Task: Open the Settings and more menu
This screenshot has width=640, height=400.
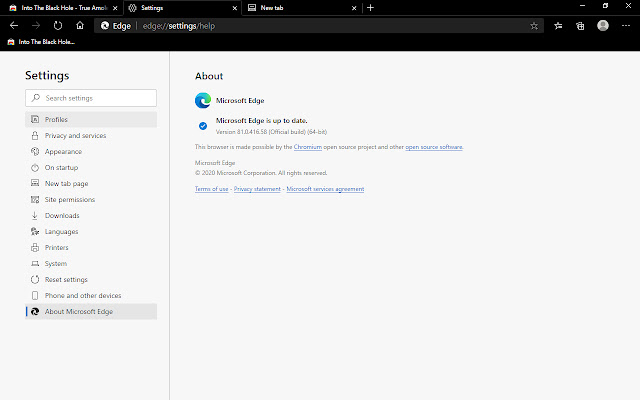Action: coord(626,25)
